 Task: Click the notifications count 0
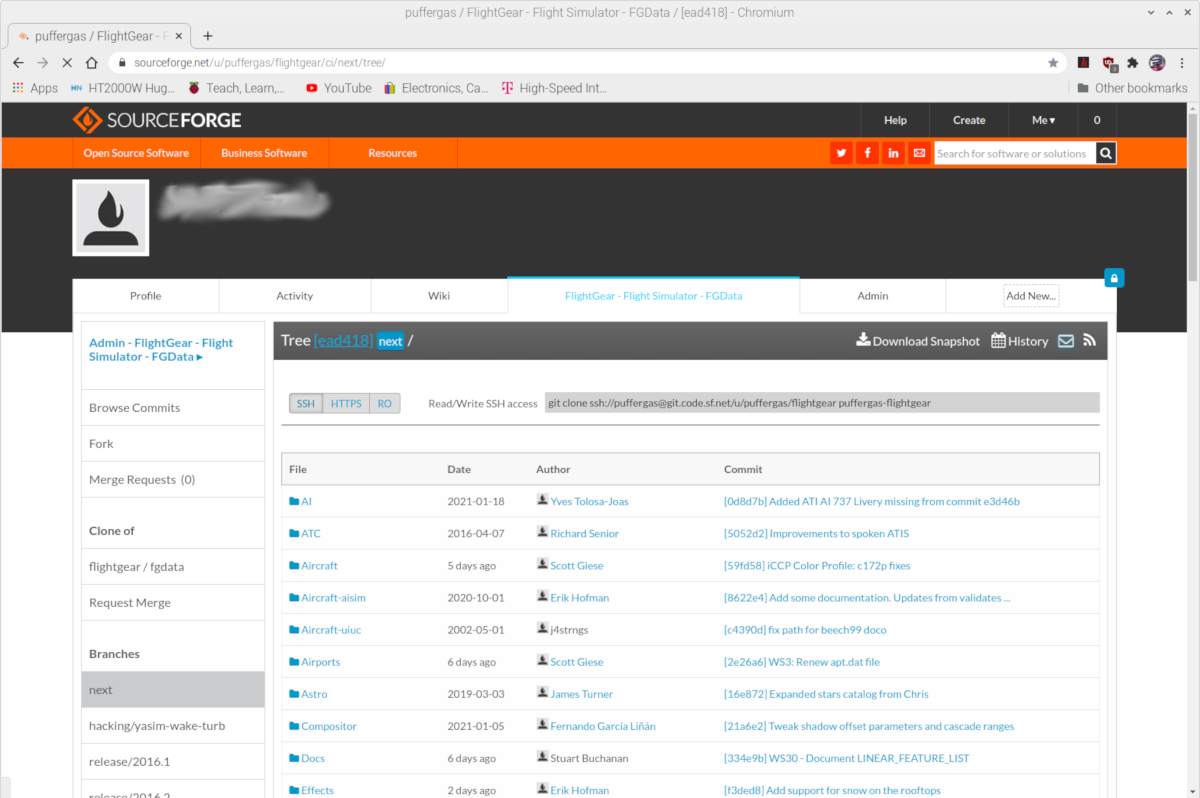pos(1097,120)
